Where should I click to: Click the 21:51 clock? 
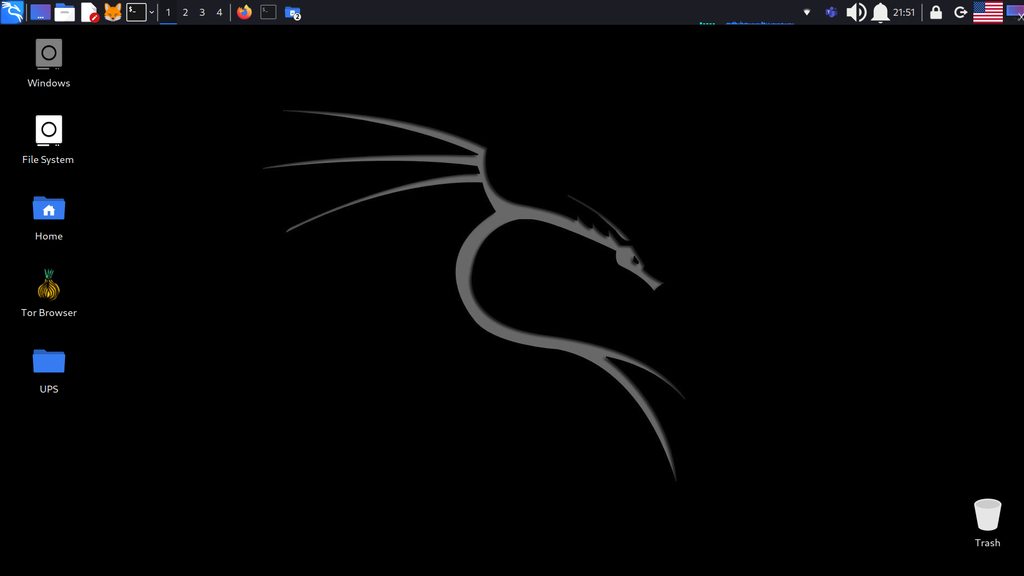pyautogui.click(x=904, y=12)
